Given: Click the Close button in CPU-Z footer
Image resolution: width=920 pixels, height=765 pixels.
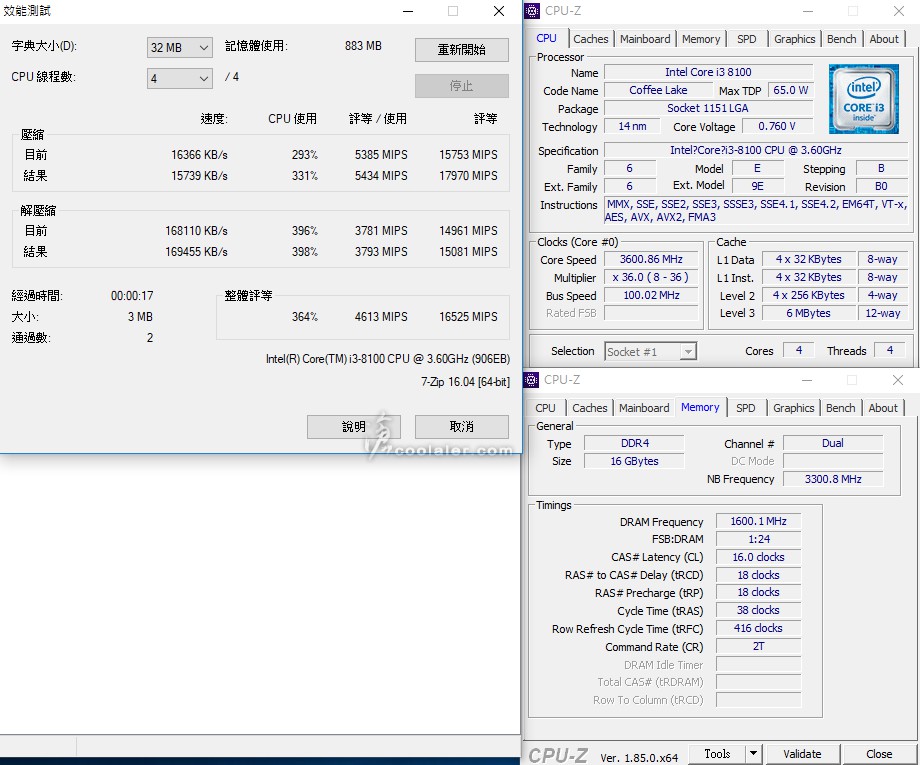Looking at the screenshot, I should (x=878, y=754).
